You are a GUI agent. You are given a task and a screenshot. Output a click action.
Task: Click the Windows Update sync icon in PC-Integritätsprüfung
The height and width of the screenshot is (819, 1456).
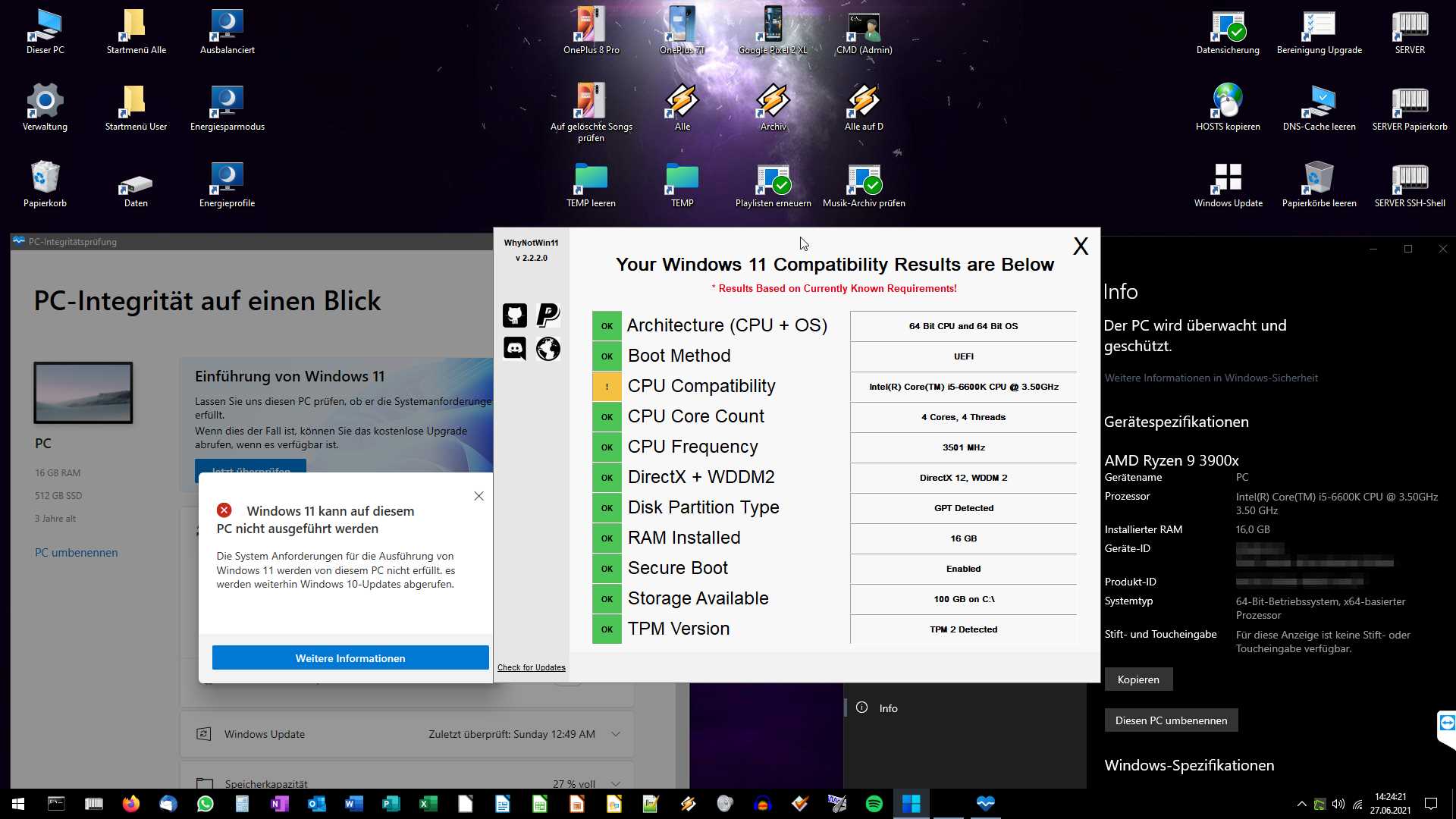point(203,734)
